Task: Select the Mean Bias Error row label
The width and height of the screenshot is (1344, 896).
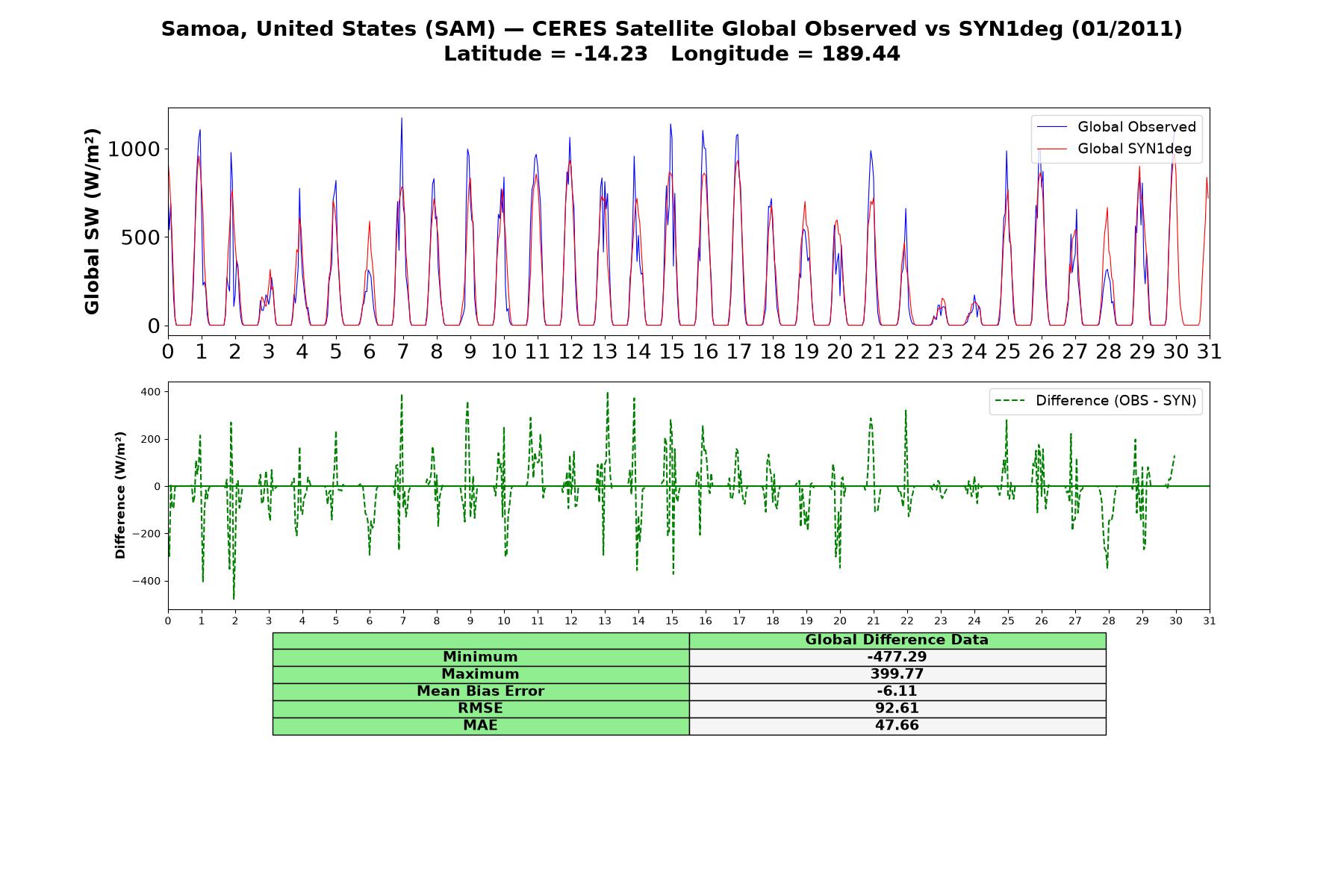Action: tap(481, 691)
